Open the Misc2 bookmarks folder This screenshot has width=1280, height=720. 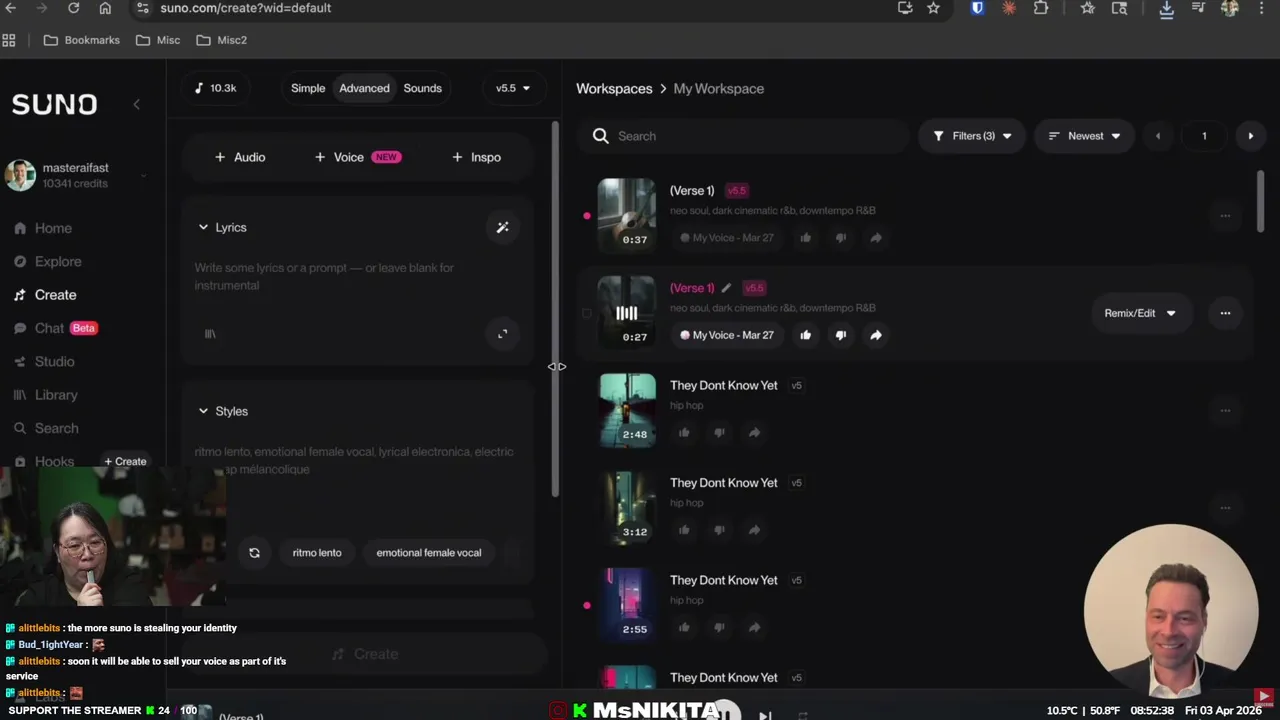pos(222,40)
